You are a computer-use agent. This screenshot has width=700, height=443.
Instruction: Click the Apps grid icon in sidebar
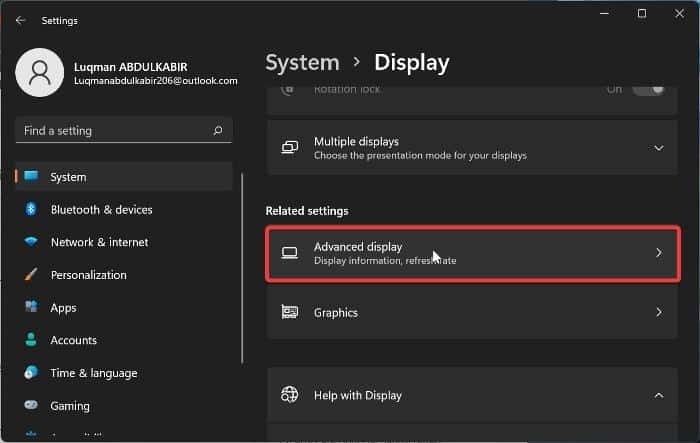pyautogui.click(x=31, y=307)
